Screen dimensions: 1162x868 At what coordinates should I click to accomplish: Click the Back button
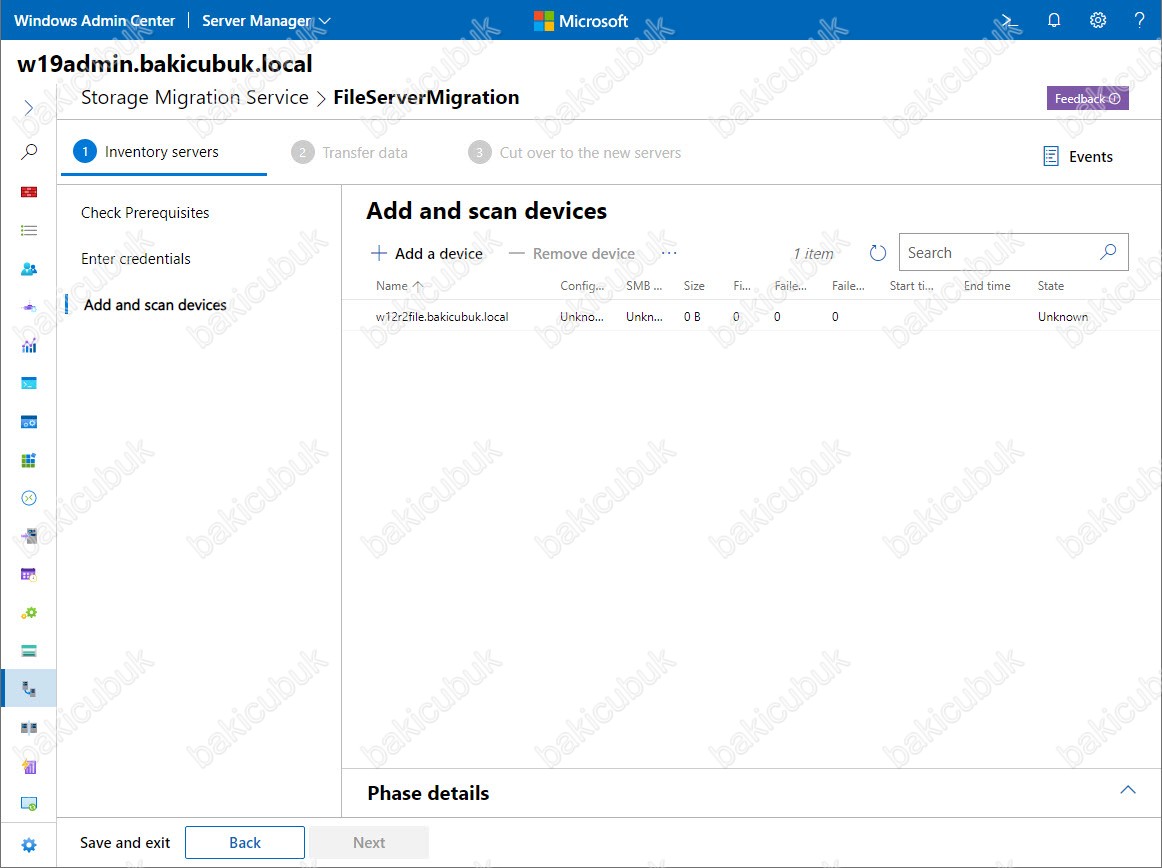coord(245,843)
